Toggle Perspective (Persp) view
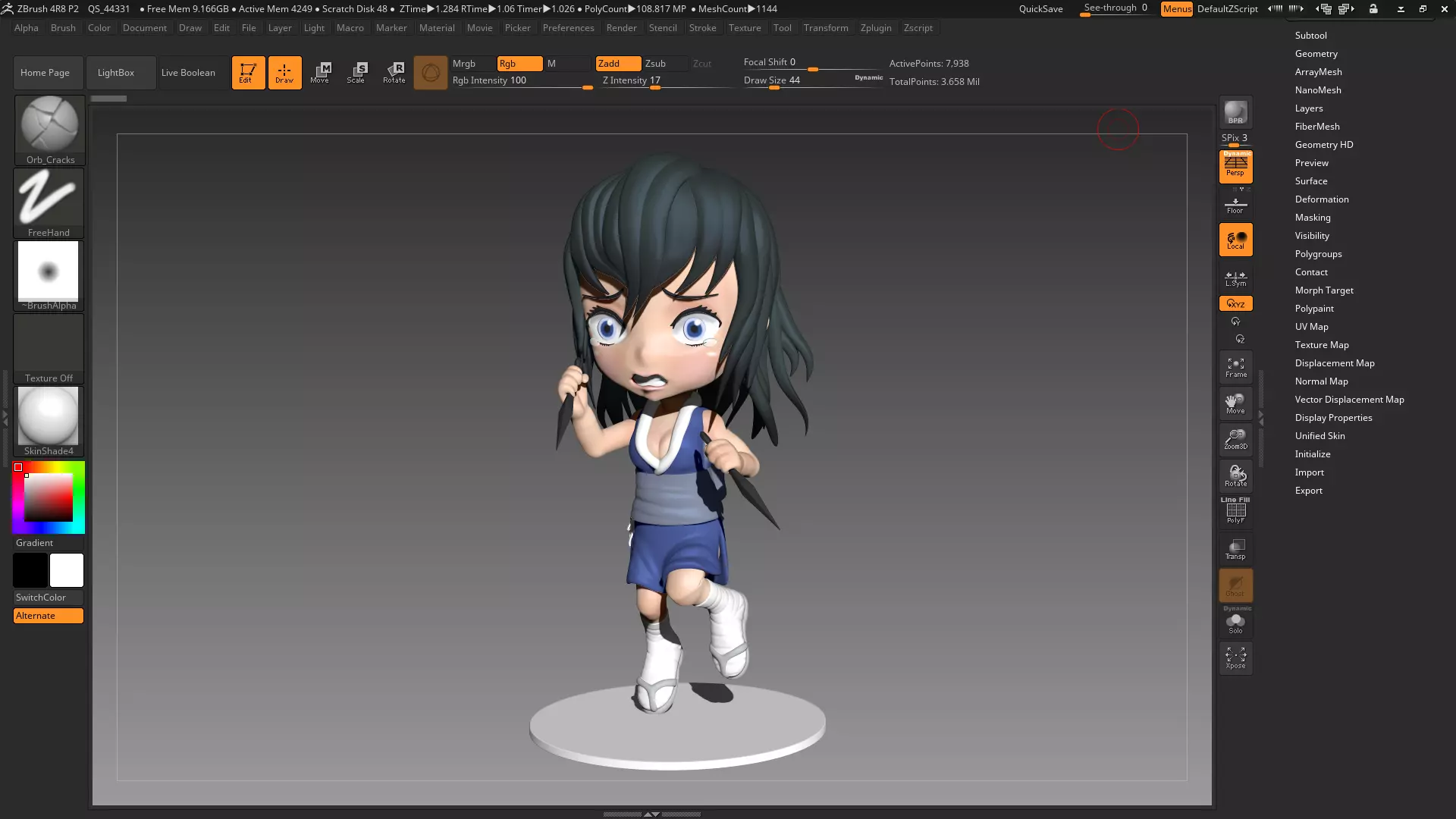This screenshot has width=1456, height=819. point(1235,167)
